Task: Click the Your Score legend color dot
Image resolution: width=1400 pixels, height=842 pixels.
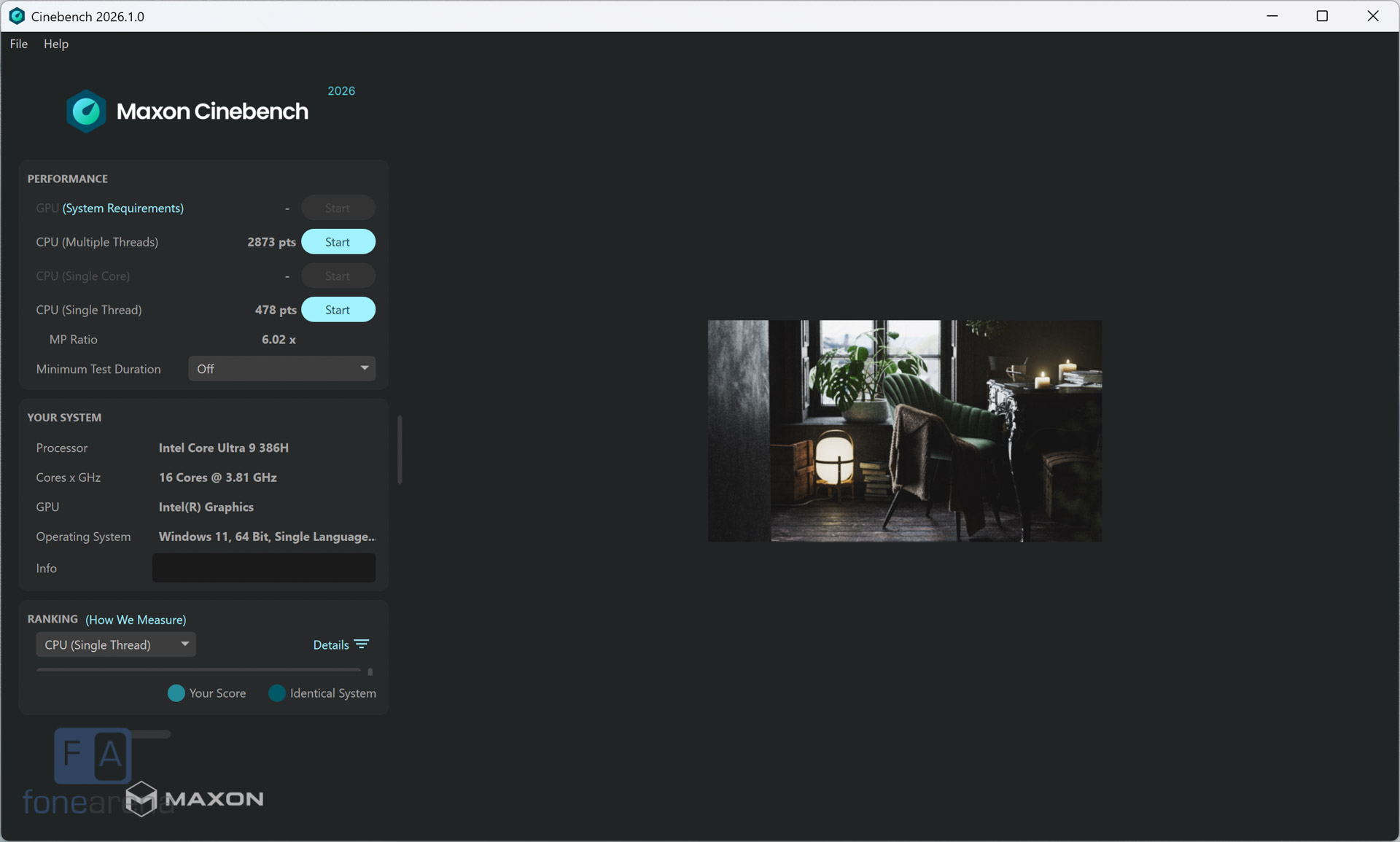Action: click(176, 693)
